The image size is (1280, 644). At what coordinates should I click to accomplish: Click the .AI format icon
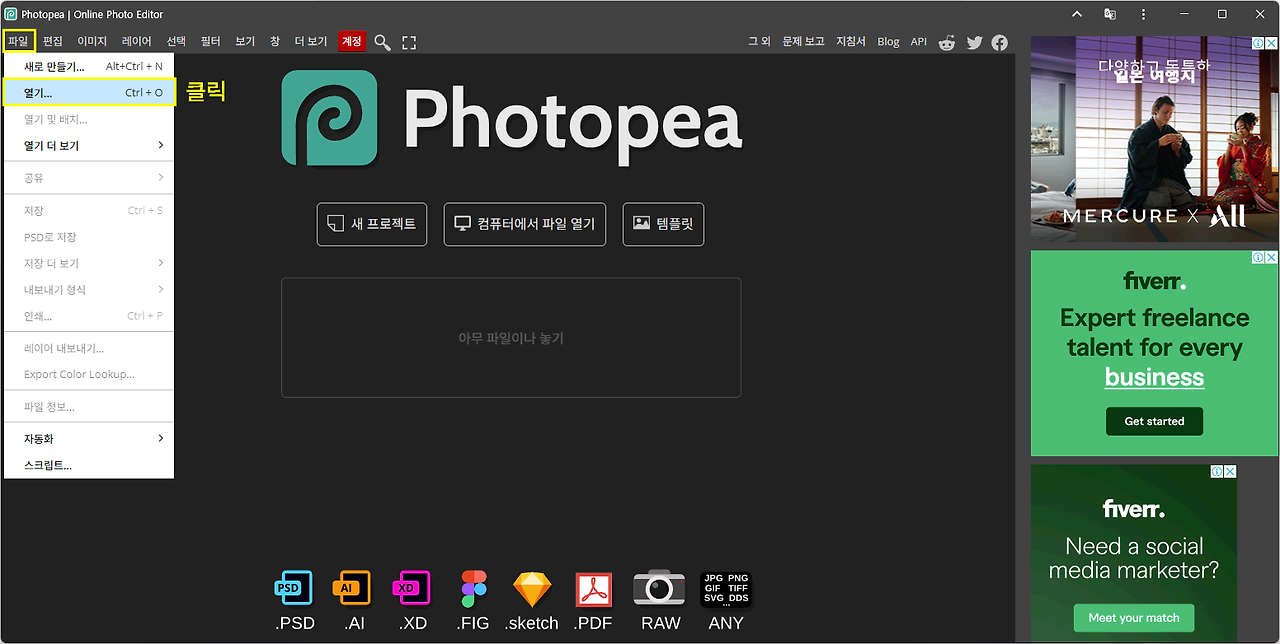coord(352,588)
